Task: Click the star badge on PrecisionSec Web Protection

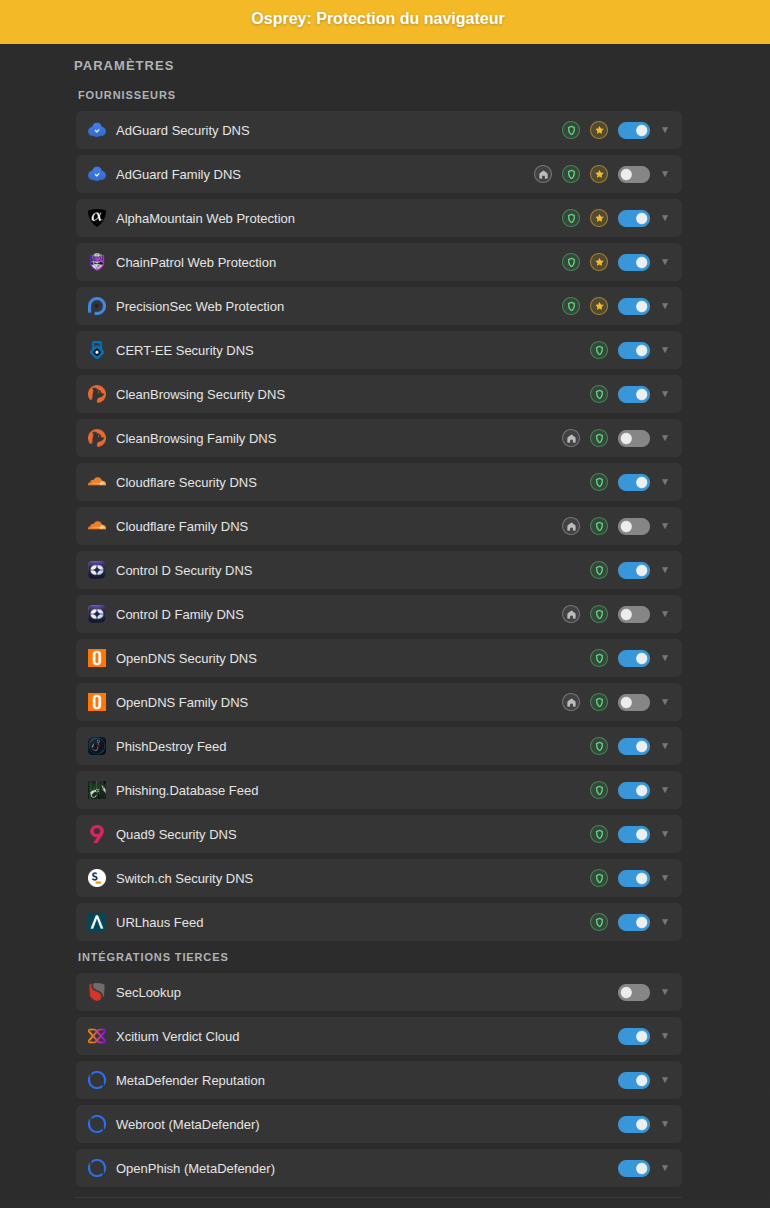Action: pyautogui.click(x=599, y=306)
